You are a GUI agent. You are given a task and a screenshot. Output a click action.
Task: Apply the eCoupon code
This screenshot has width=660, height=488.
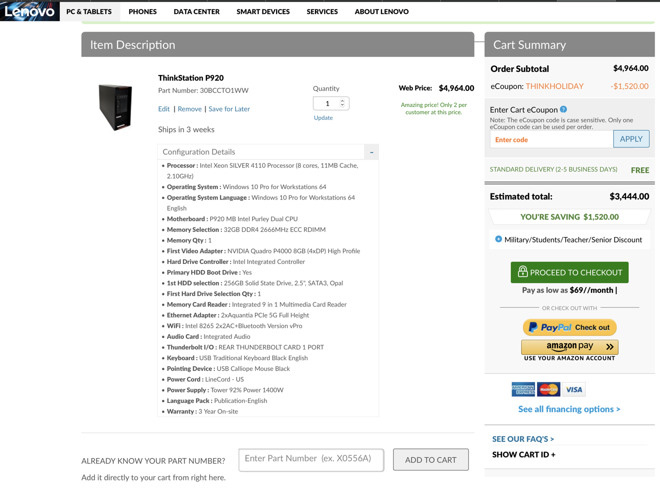point(631,139)
